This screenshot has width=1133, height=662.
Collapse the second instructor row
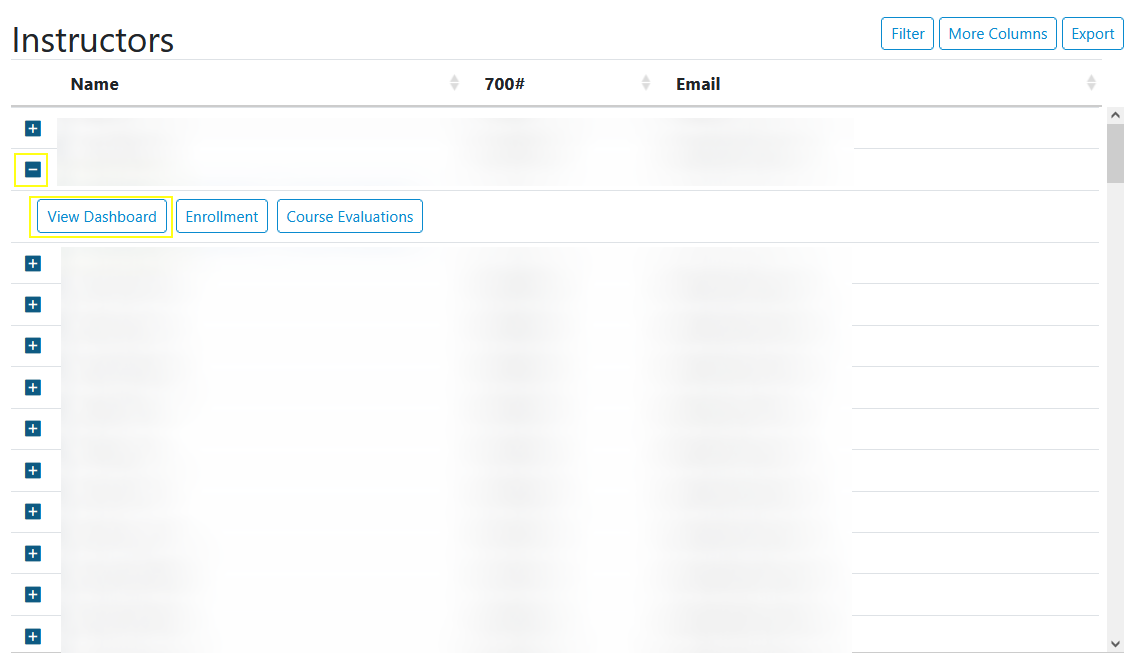[x=33, y=170]
